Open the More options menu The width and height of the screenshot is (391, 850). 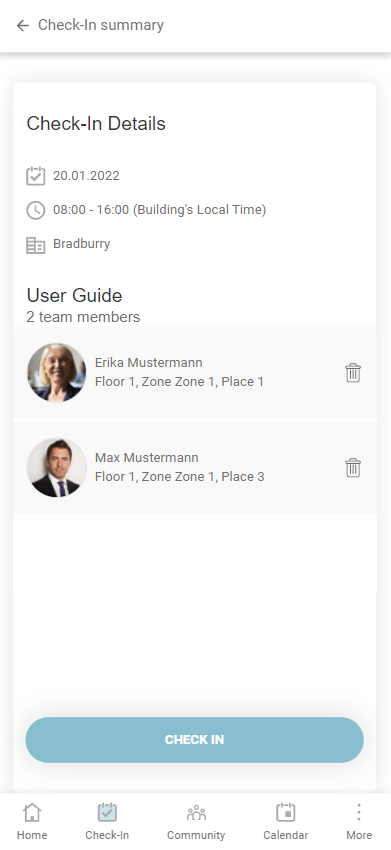[x=359, y=821]
